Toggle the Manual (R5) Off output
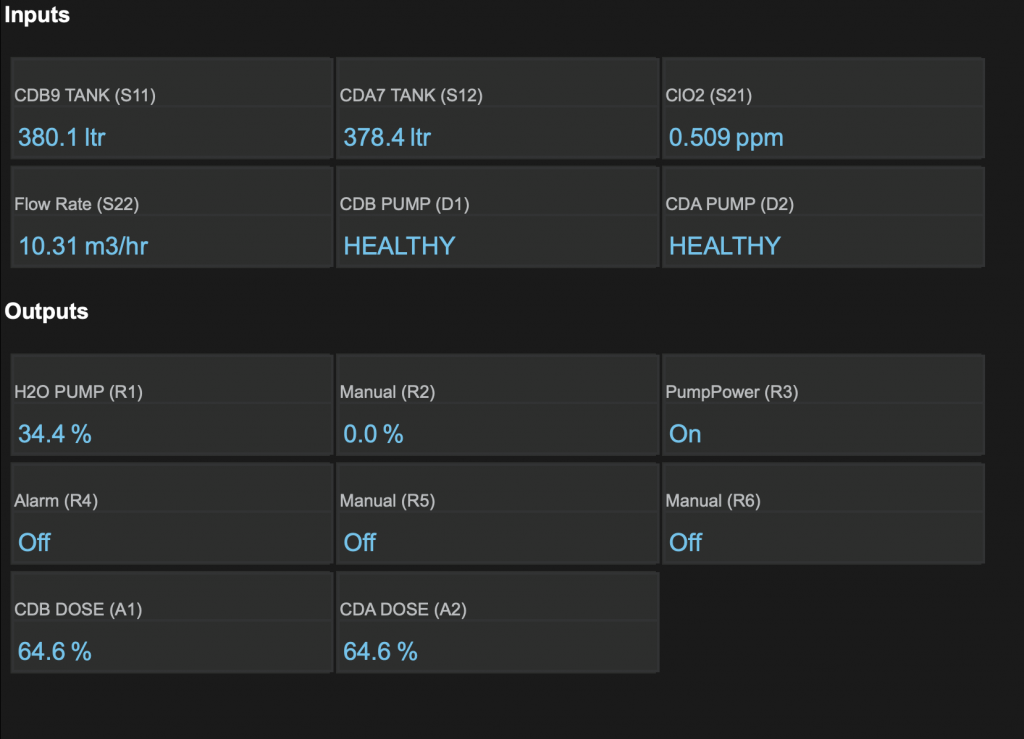Image resolution: width=1024 pixels, height=739 pixels. [x=360, y=542]
